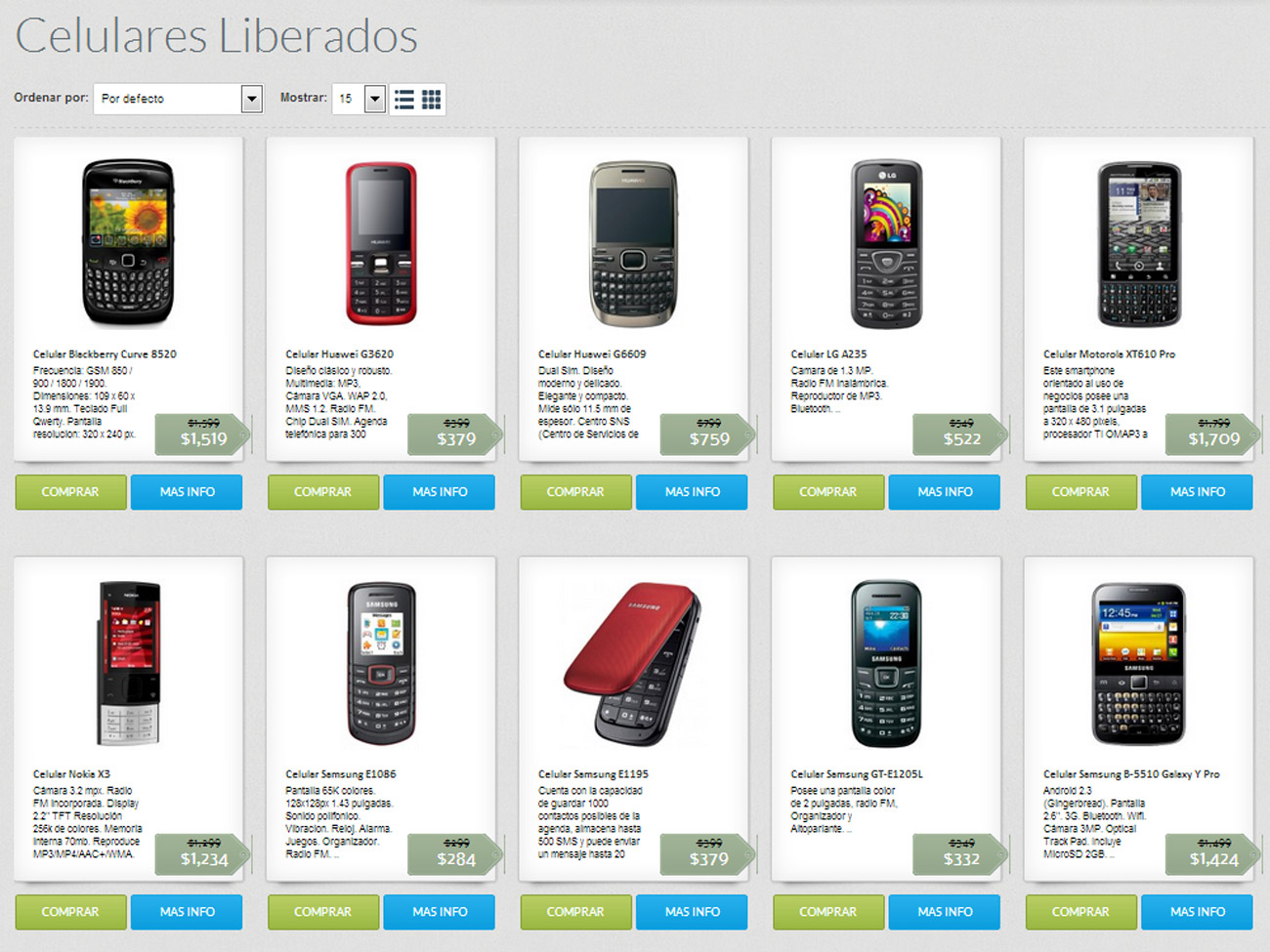Buy the Samsung GT-E1205L with COMPRAR
The width and height of the screenshot is (1270, 952).
[x=828, y=912]
